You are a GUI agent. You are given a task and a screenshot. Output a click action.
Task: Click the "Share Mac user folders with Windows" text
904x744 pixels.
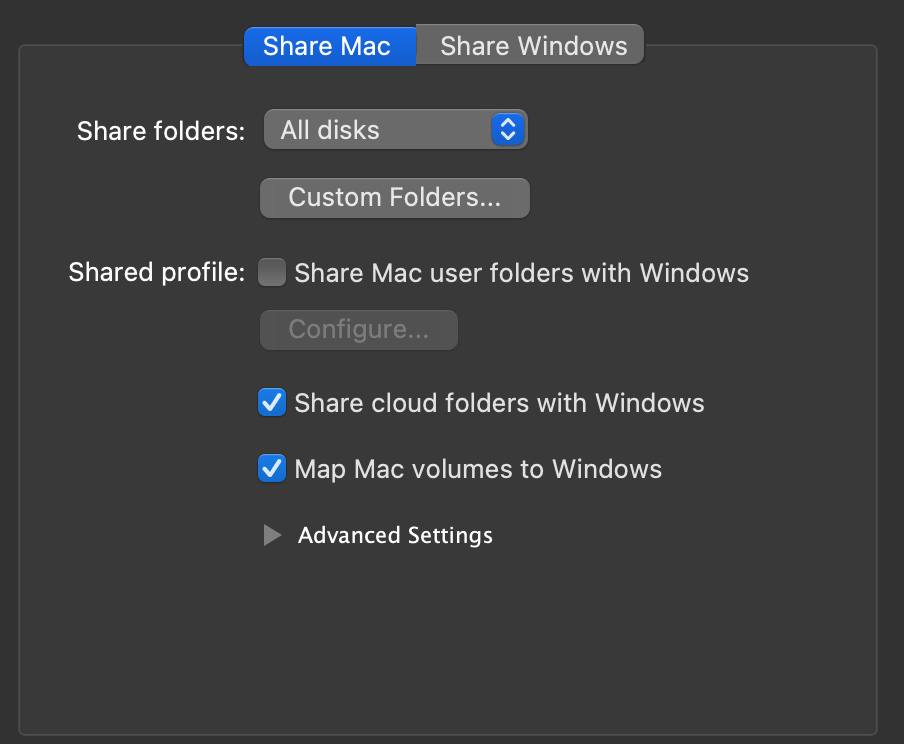[x=521, y=273]
